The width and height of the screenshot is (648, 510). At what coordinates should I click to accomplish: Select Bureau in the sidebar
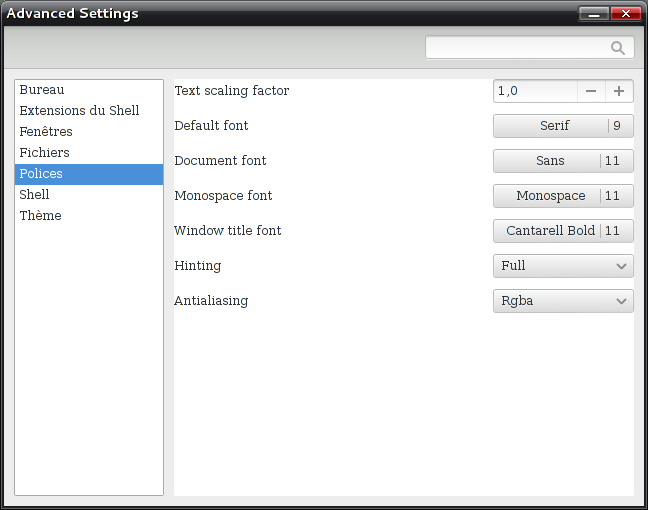coord(42,90)
